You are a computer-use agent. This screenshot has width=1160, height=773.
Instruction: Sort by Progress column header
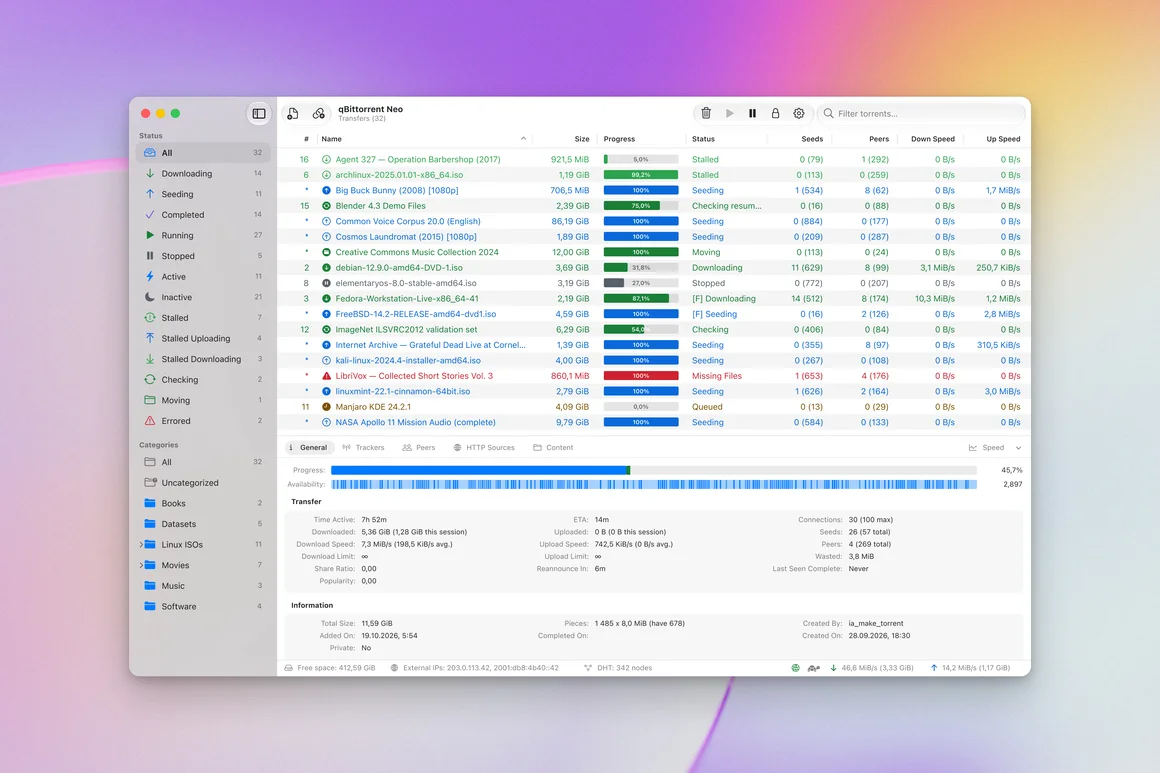coord(641,139)
